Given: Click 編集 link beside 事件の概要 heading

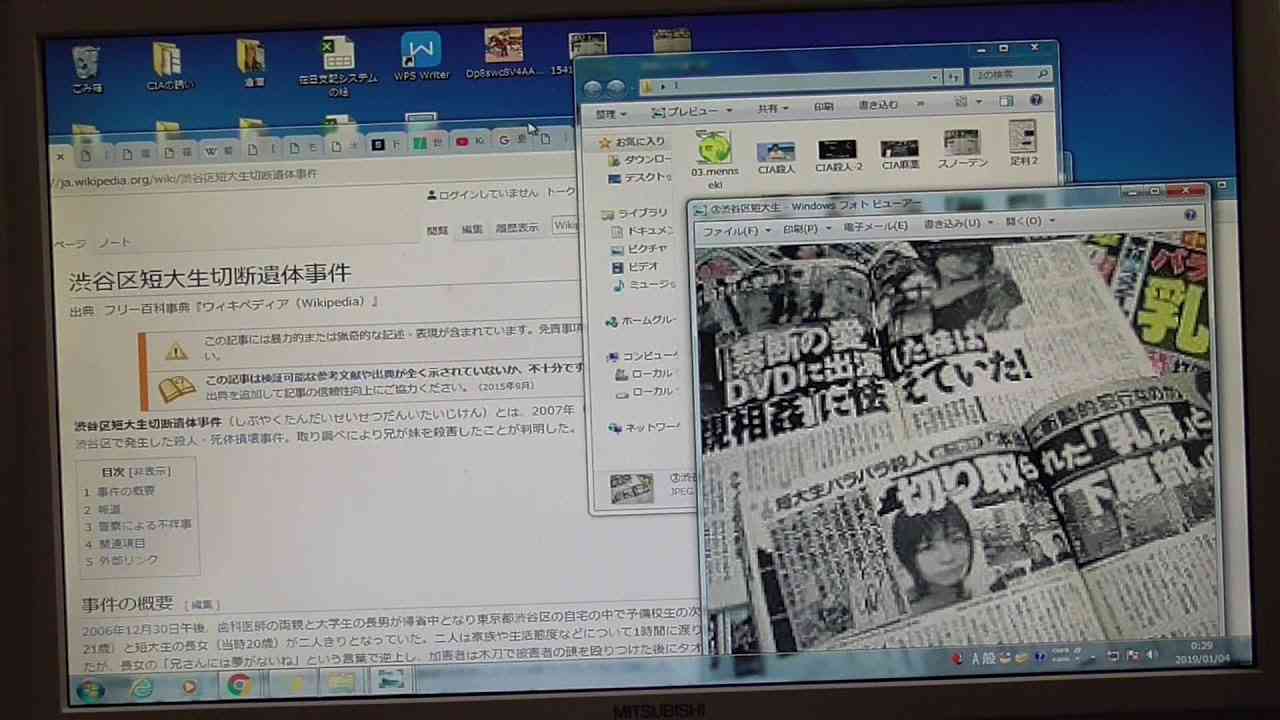Looking at the screenshot, I should (x=202, y=605).
